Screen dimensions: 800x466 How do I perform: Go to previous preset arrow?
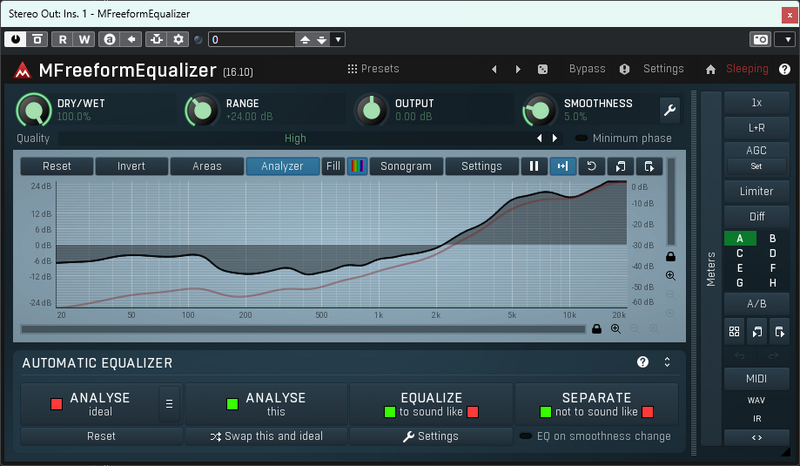pyautogui.click(x=494, y=69)
